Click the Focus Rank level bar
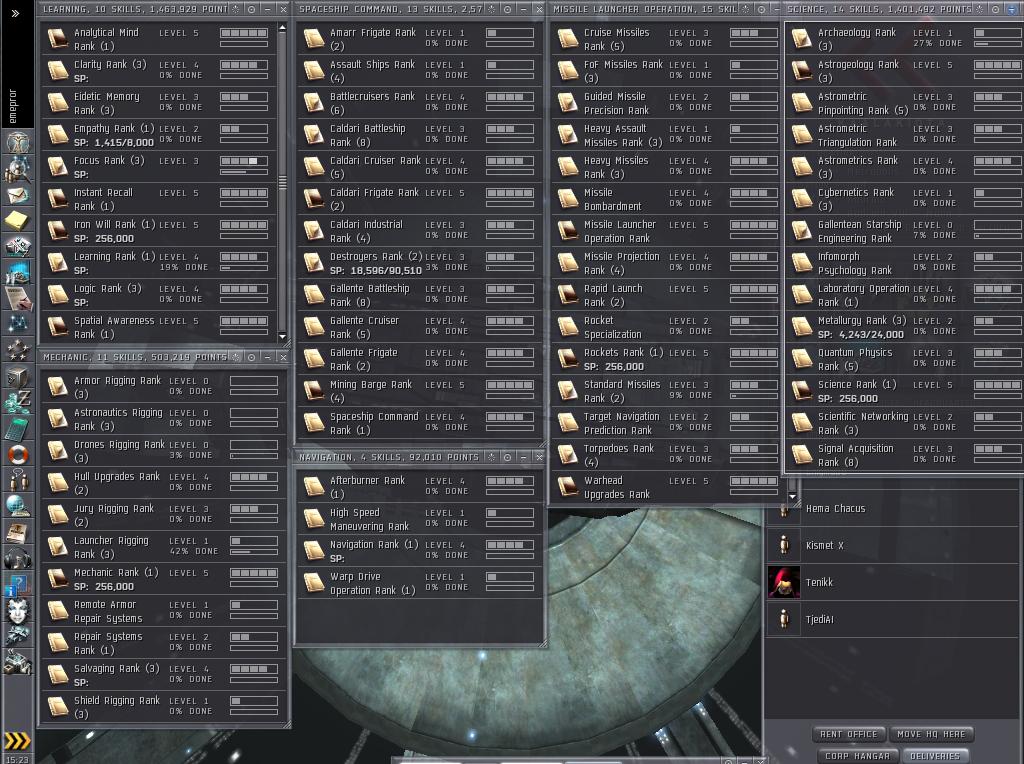This screenshot has height=764, width=1024. (x=244, y=161)
